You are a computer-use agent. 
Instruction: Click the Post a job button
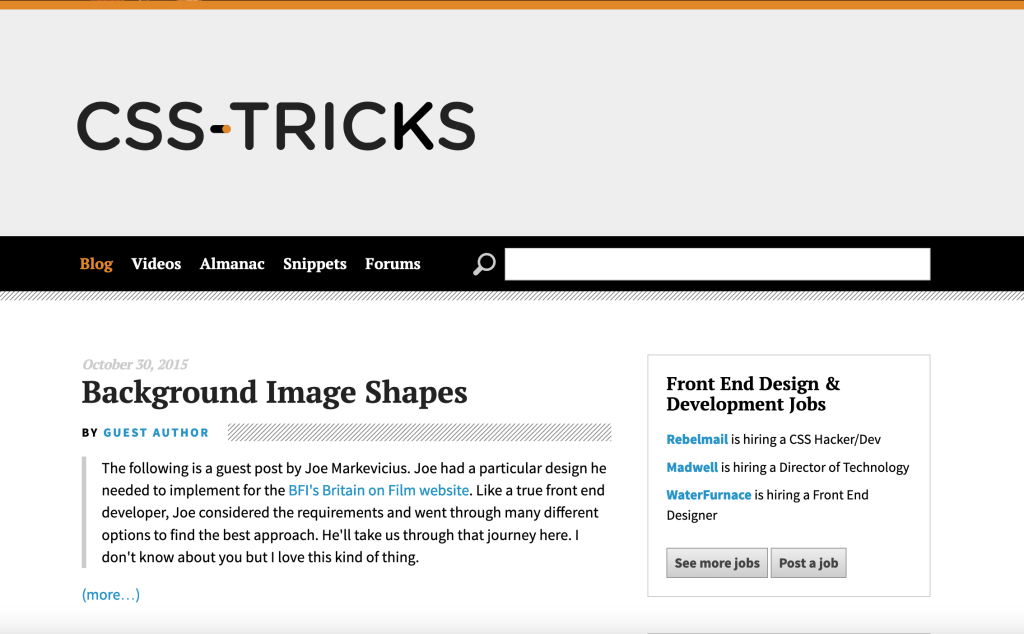(x=808, y=563)
